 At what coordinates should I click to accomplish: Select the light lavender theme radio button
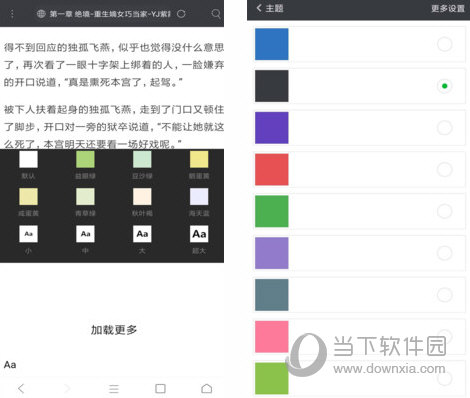444,253
